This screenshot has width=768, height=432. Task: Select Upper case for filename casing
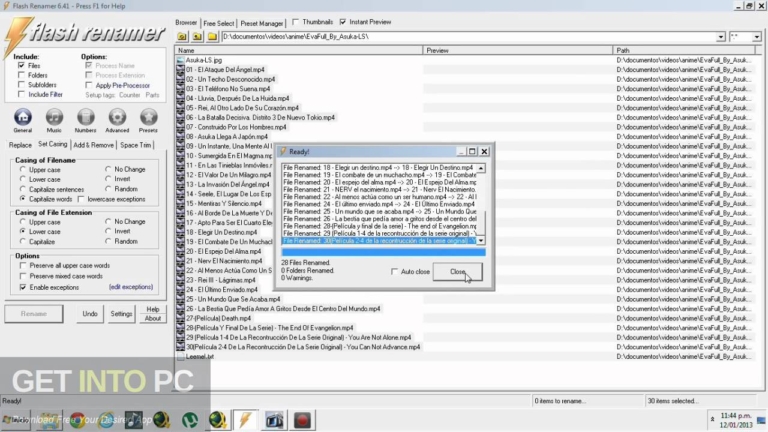point(23,169)
